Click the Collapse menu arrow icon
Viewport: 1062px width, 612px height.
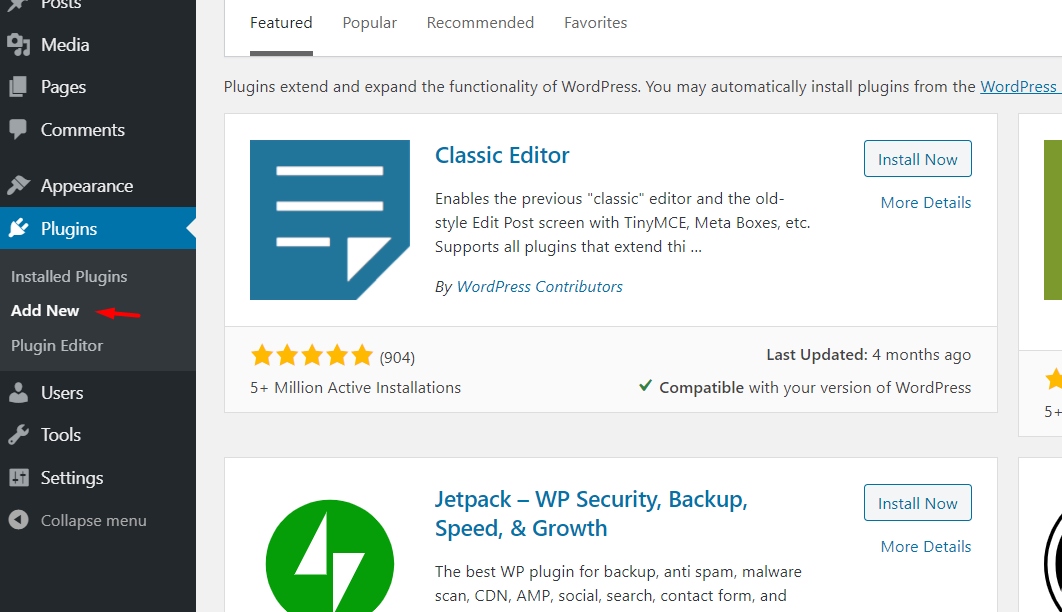point(18,520)
